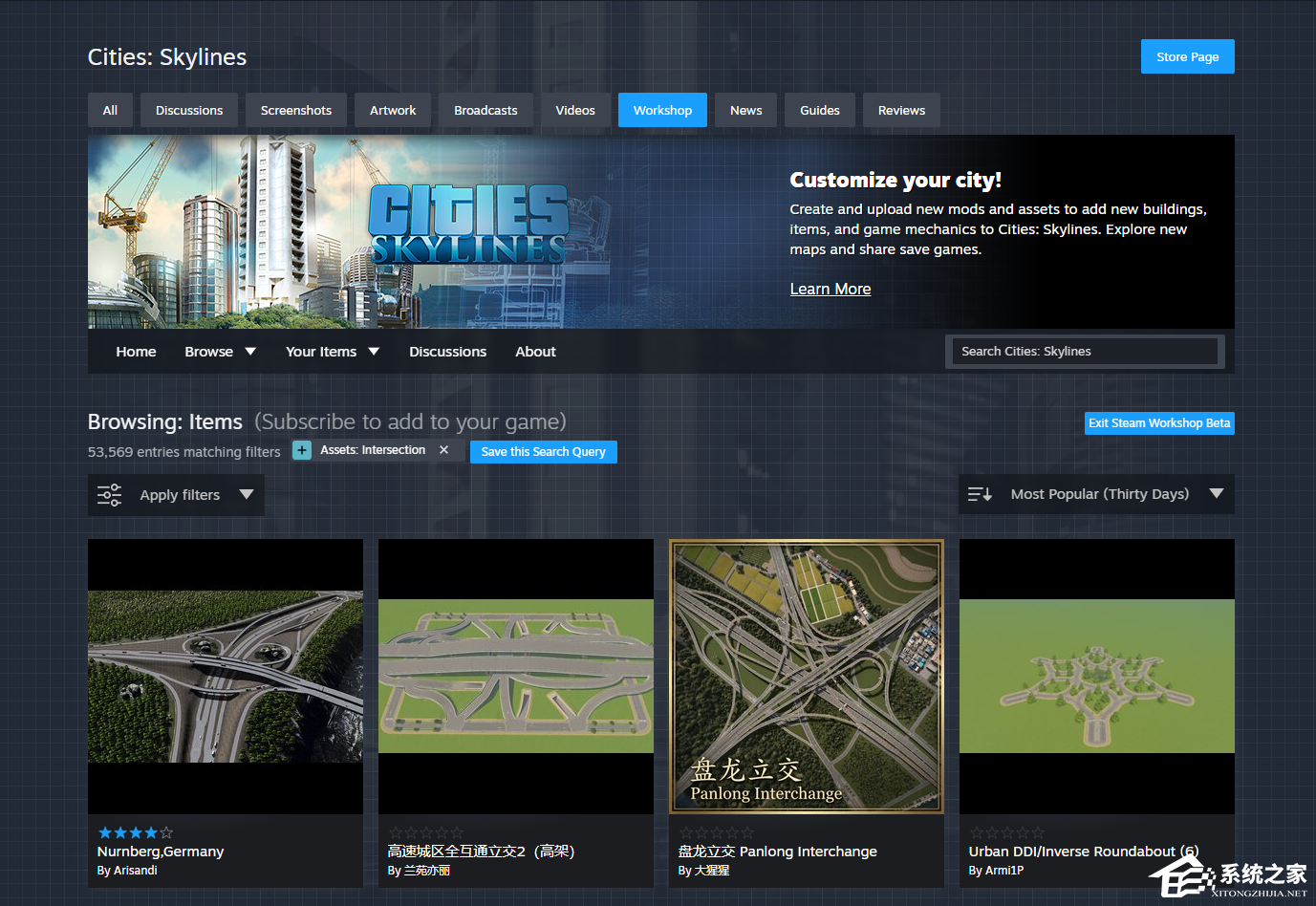Open author 兰苑亦丽's profile
The height and width of the screenshot is (906, 1316).
pyautogui.click(x=427, y=871)
